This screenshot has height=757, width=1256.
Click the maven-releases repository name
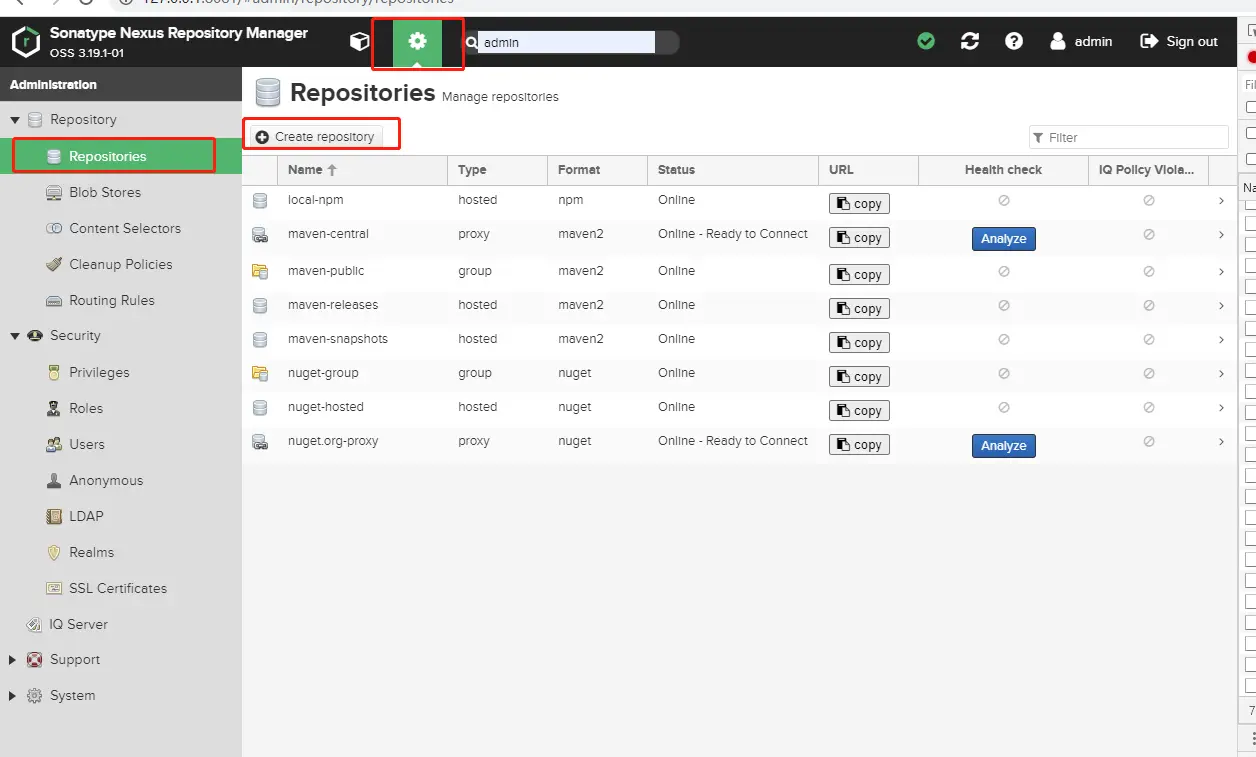click(x=333, y=305)
